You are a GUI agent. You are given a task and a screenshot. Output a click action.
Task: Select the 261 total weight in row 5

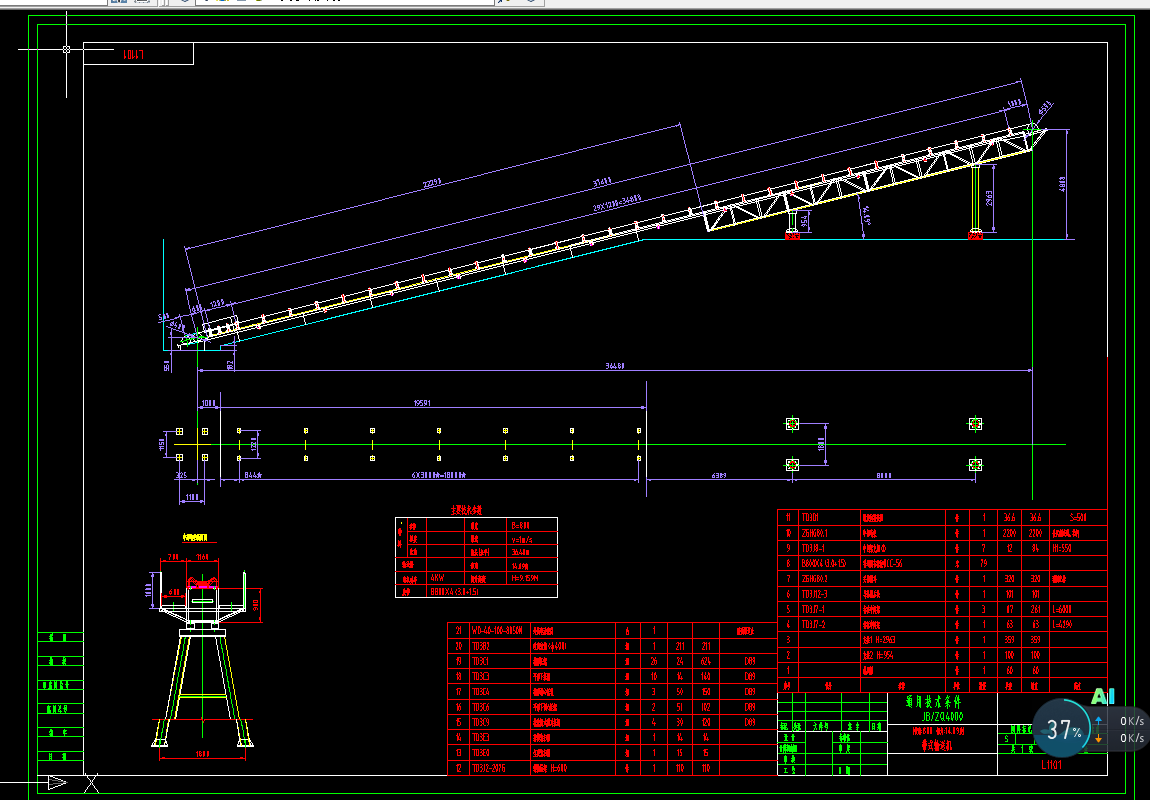[x=1035, y=609]
